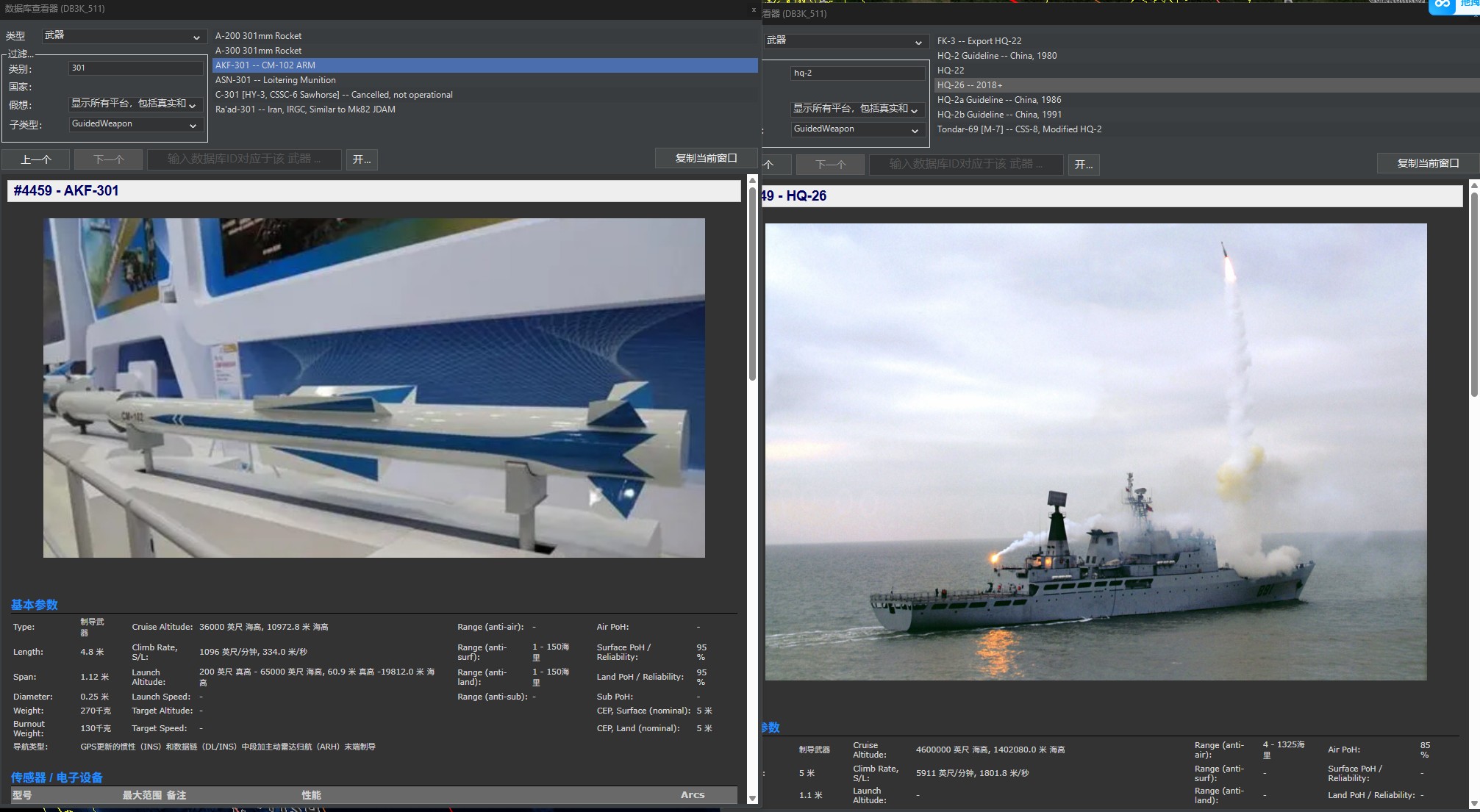Click the left panel's scroll down arrow
Screen dimensions: 1480x812
point(752,798)
